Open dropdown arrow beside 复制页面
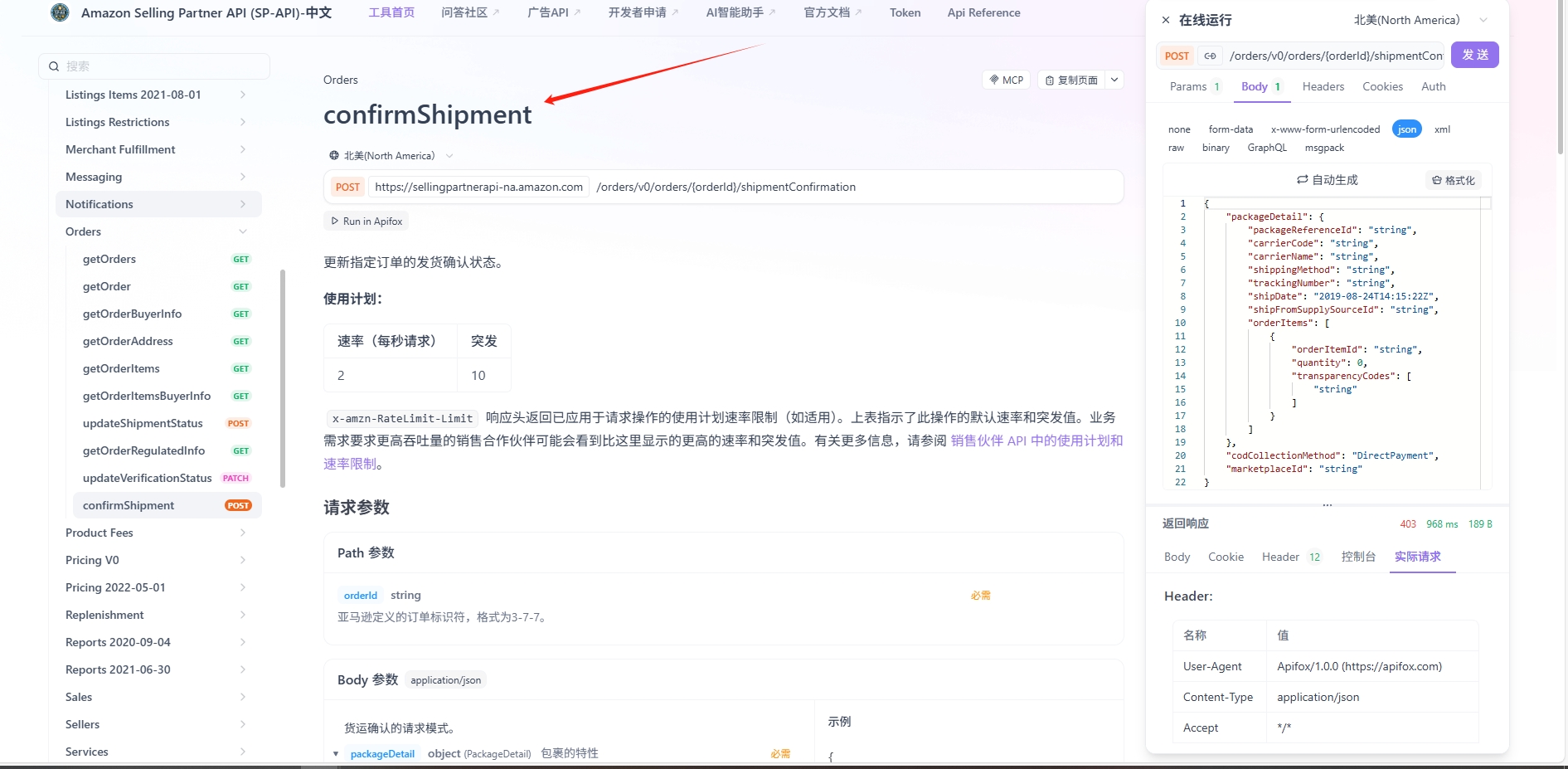 [1114, 80]
